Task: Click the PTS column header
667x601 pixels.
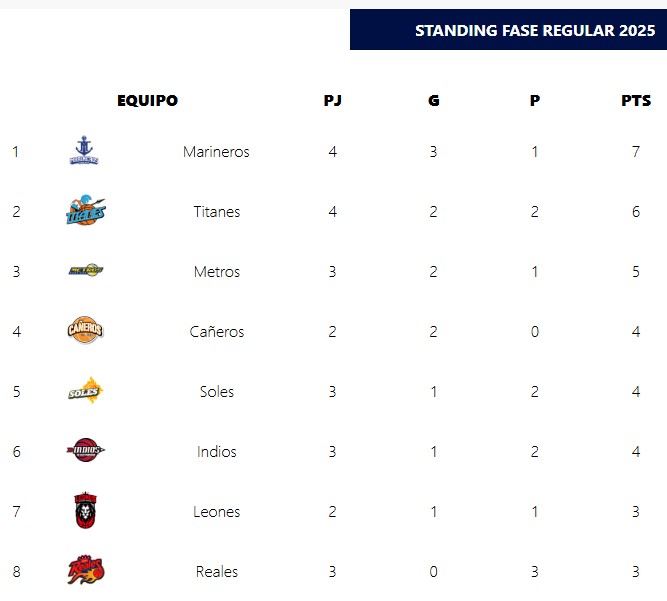Action: pyautogui.click(x=636, y=100)
